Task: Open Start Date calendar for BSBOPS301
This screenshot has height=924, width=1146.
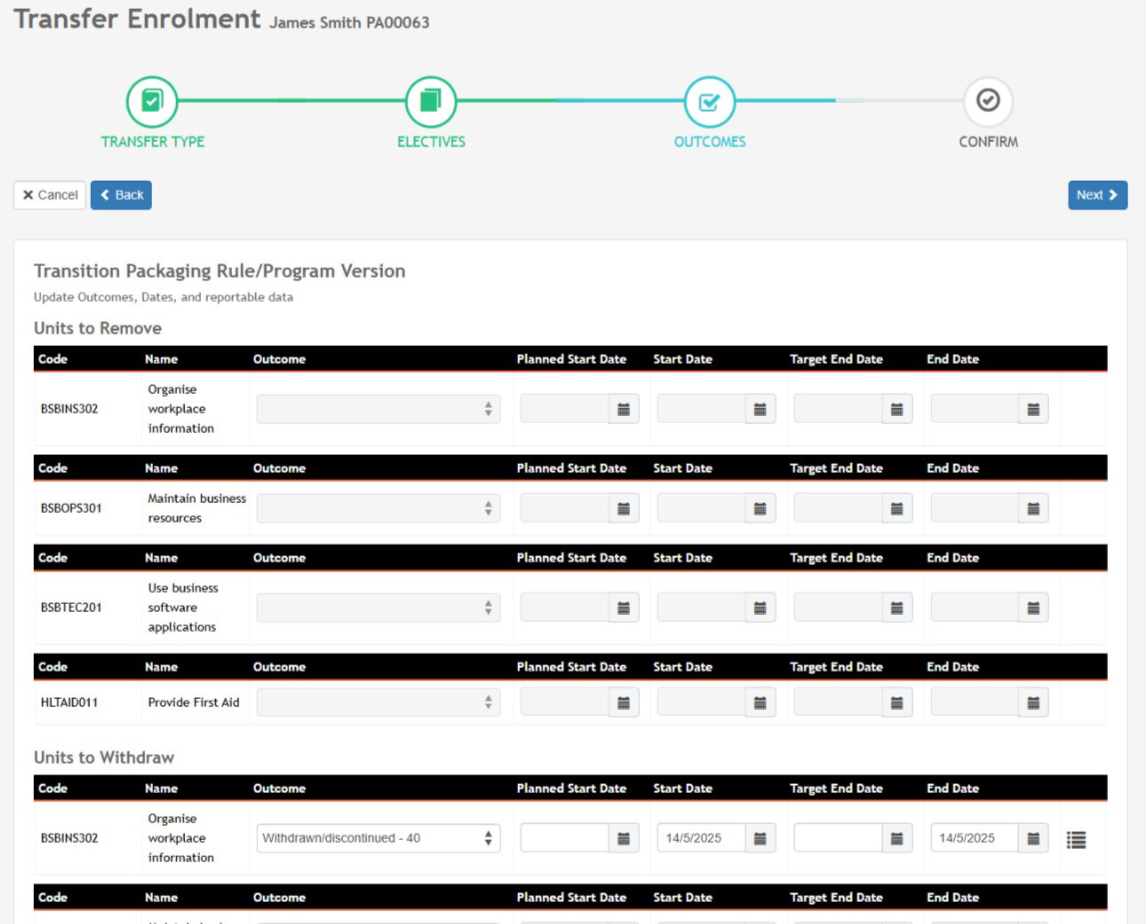Action: pyautogui.click(x=761, y=509)
